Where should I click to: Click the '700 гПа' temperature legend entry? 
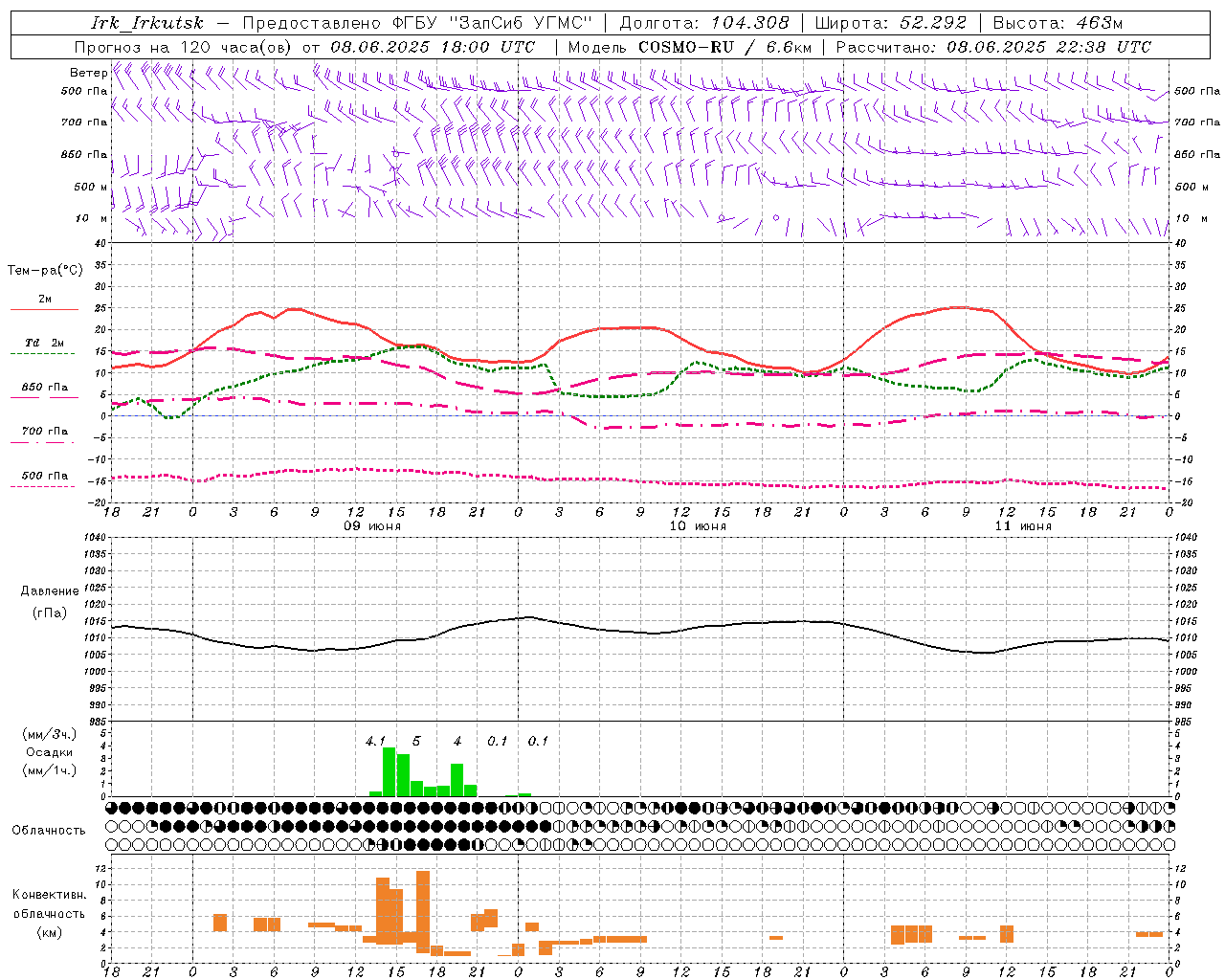(44, 432)
